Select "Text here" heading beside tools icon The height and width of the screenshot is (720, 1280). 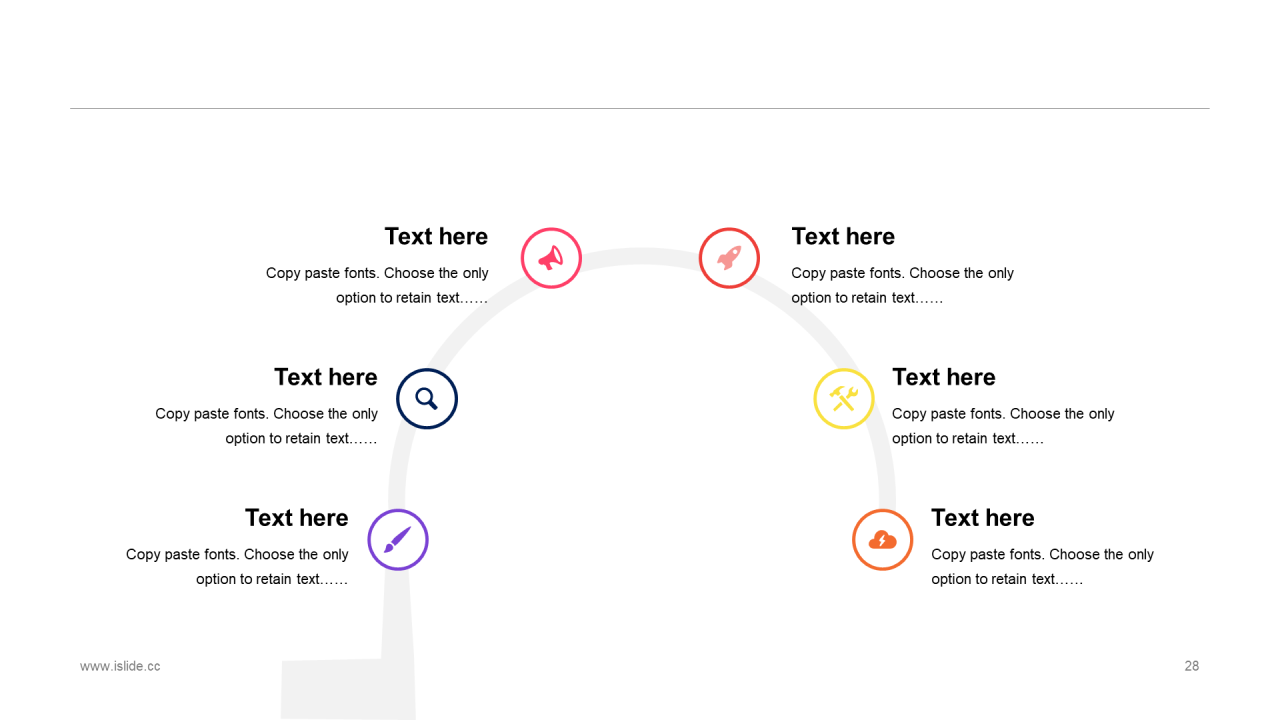944,377
